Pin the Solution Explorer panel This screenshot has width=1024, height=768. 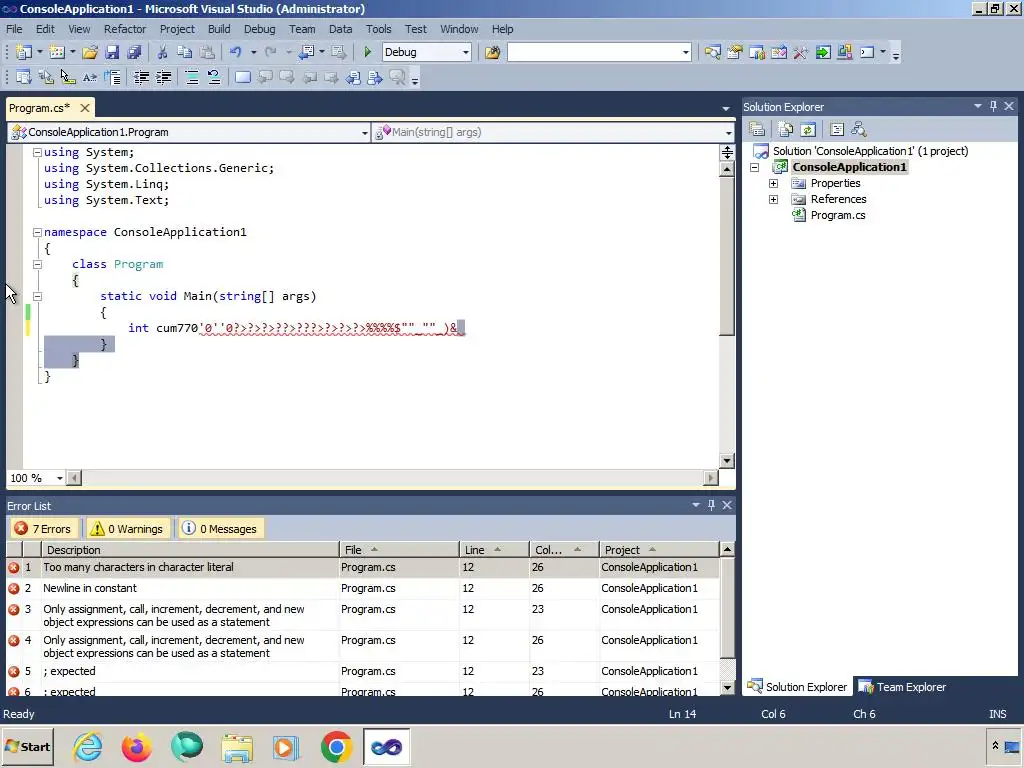[993, 106]
